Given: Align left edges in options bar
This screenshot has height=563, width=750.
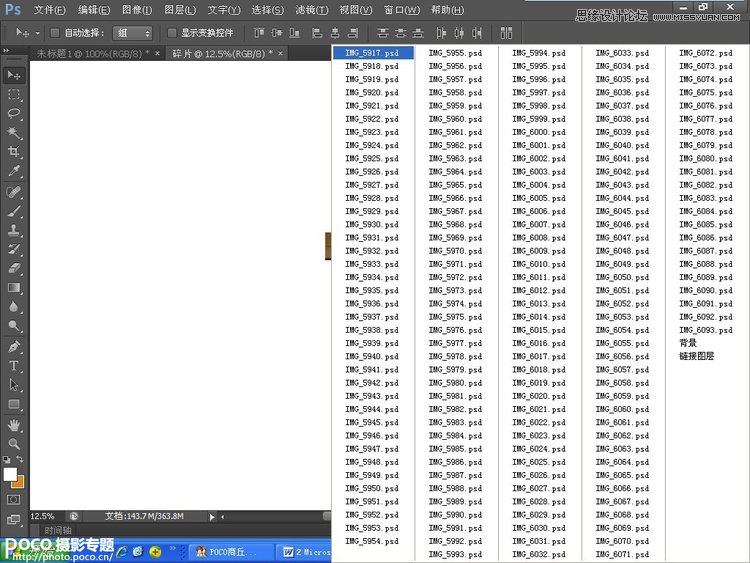Looking at the screenshot, I should (x=317, y=33).
